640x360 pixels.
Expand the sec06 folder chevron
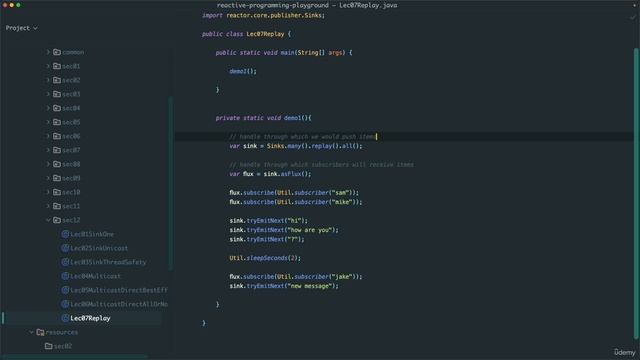[x=48, y=136]
